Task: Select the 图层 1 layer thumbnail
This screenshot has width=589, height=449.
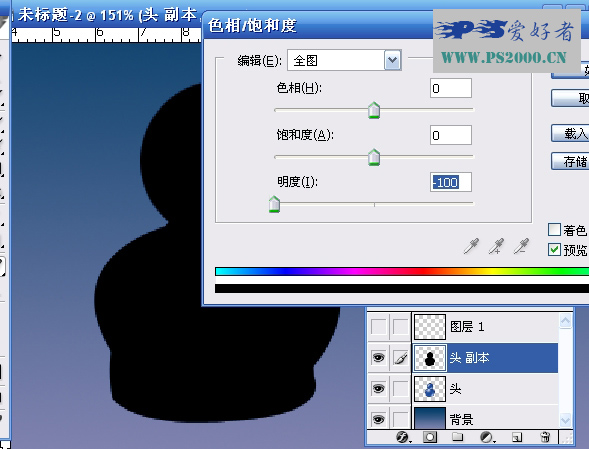Action: (430, 327)
